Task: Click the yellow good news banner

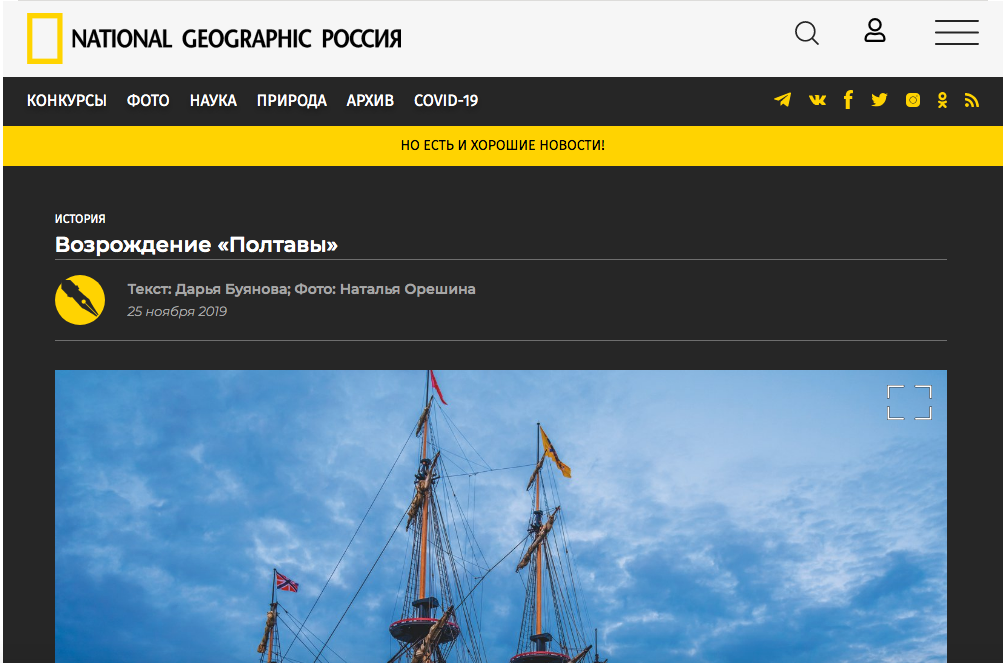Action: click(501, 146)
